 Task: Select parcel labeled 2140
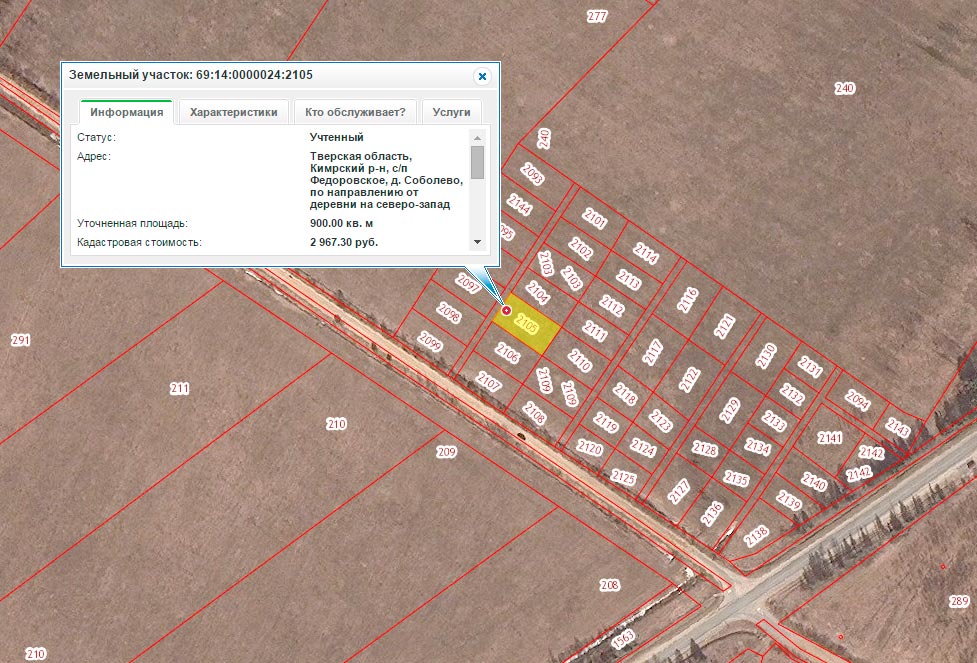pyautogui.click(x=814, y=482)
